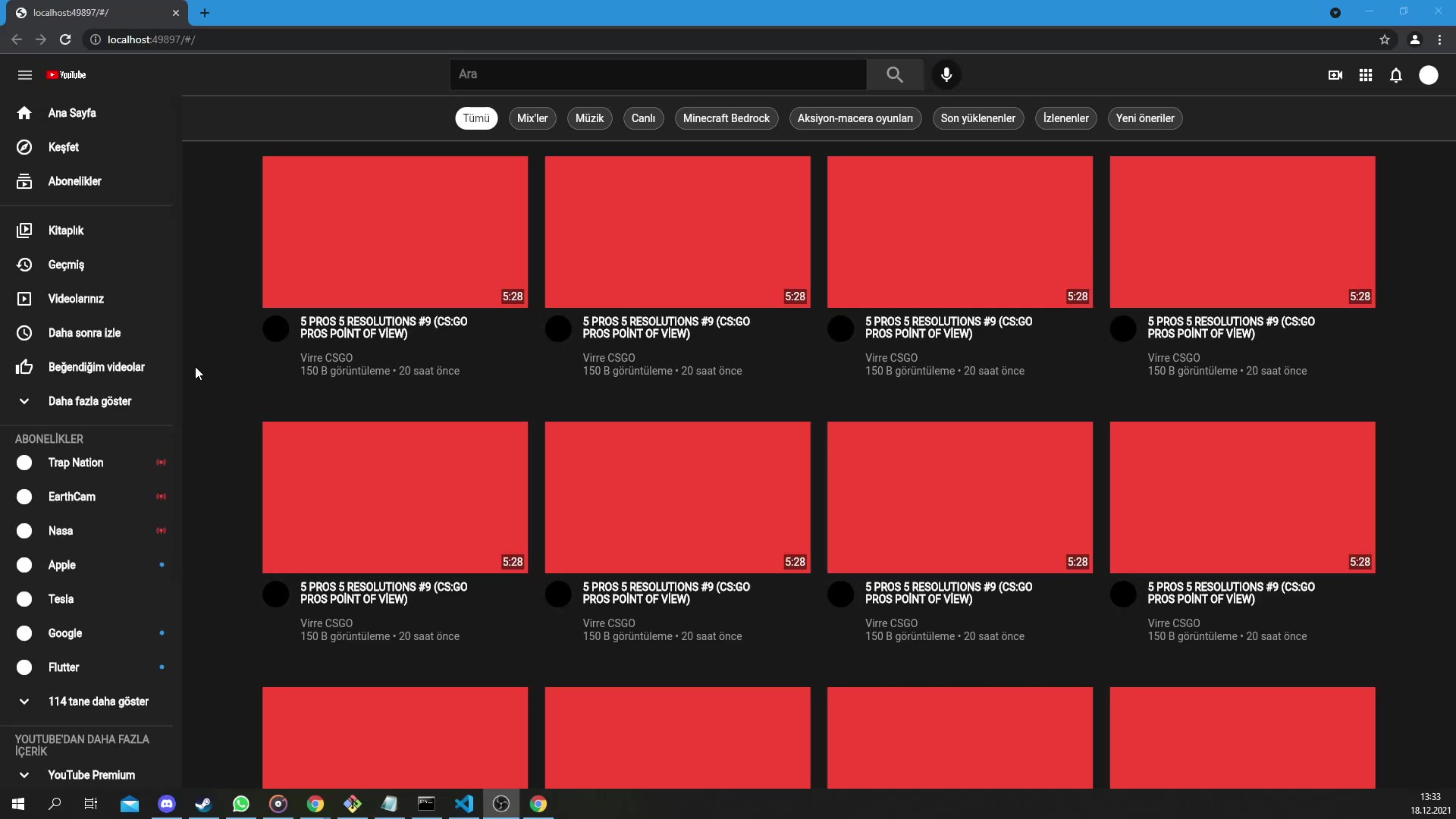Start a voice search with the microphone icon

[946, 74]
